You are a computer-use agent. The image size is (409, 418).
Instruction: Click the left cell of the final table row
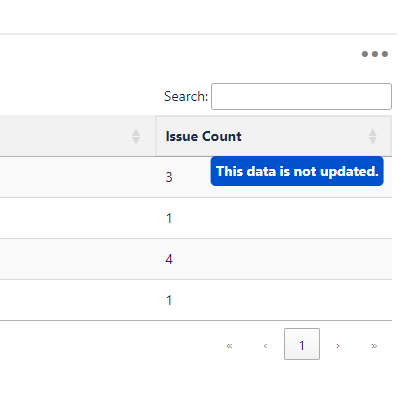pyautogui.click(x=77, y=300)
